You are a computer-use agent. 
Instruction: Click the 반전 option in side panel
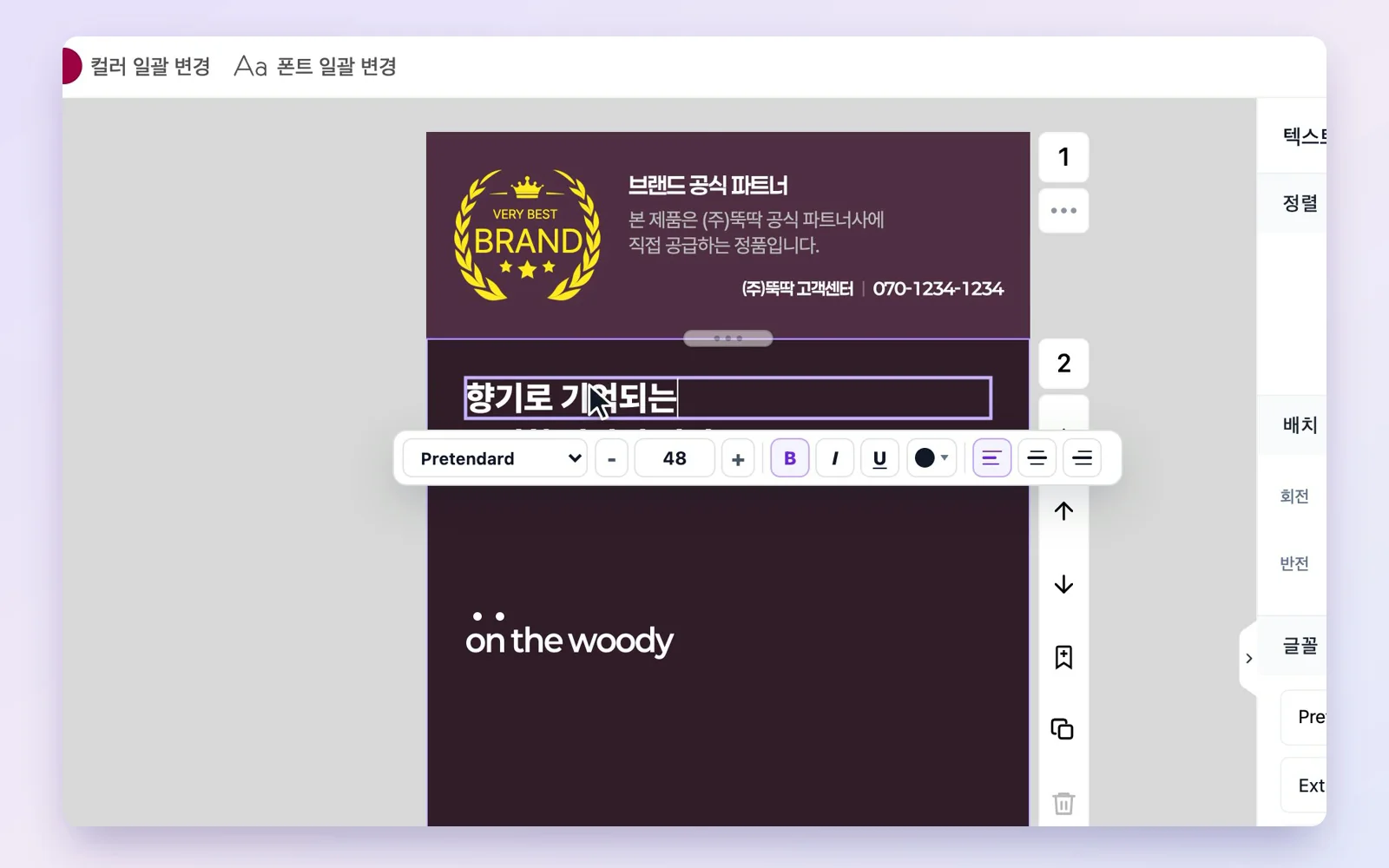[1294, 564]
